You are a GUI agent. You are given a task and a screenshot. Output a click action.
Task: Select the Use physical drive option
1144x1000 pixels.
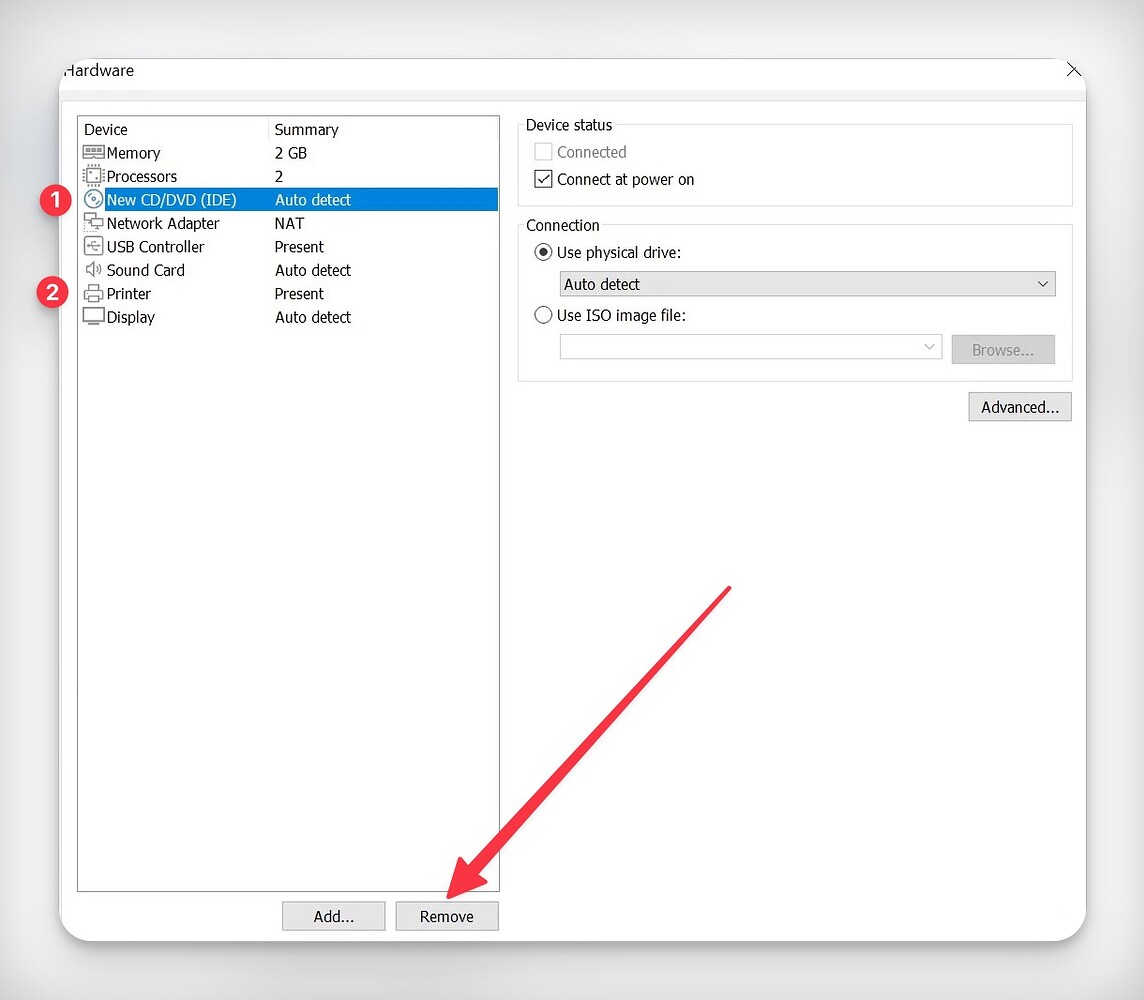[542, 252]
